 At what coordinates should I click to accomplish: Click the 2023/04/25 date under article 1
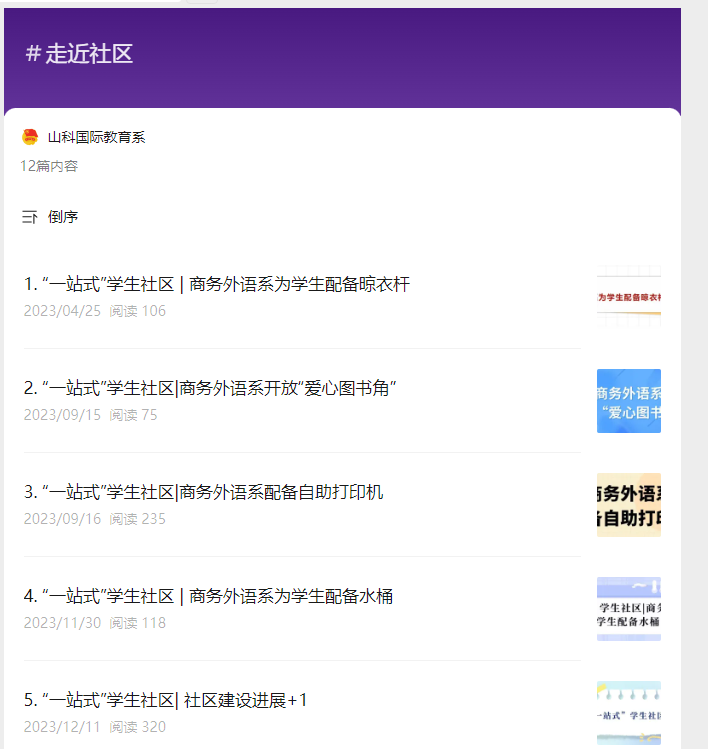tap(62, 311)
